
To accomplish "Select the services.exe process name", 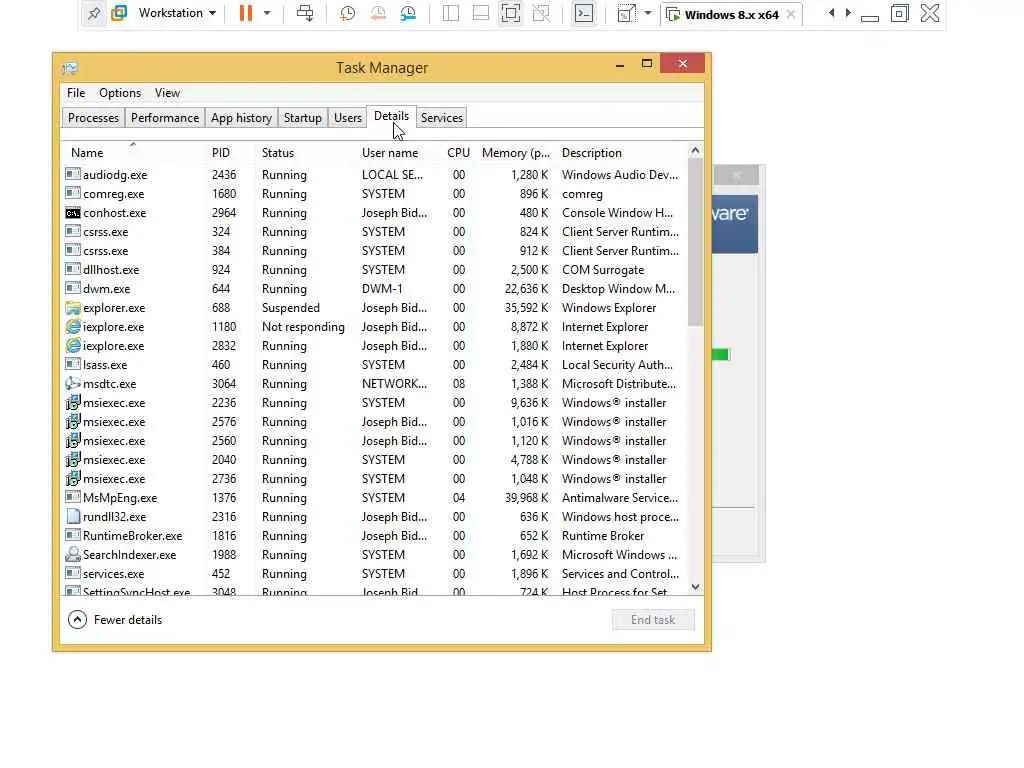I will [114, 573].
